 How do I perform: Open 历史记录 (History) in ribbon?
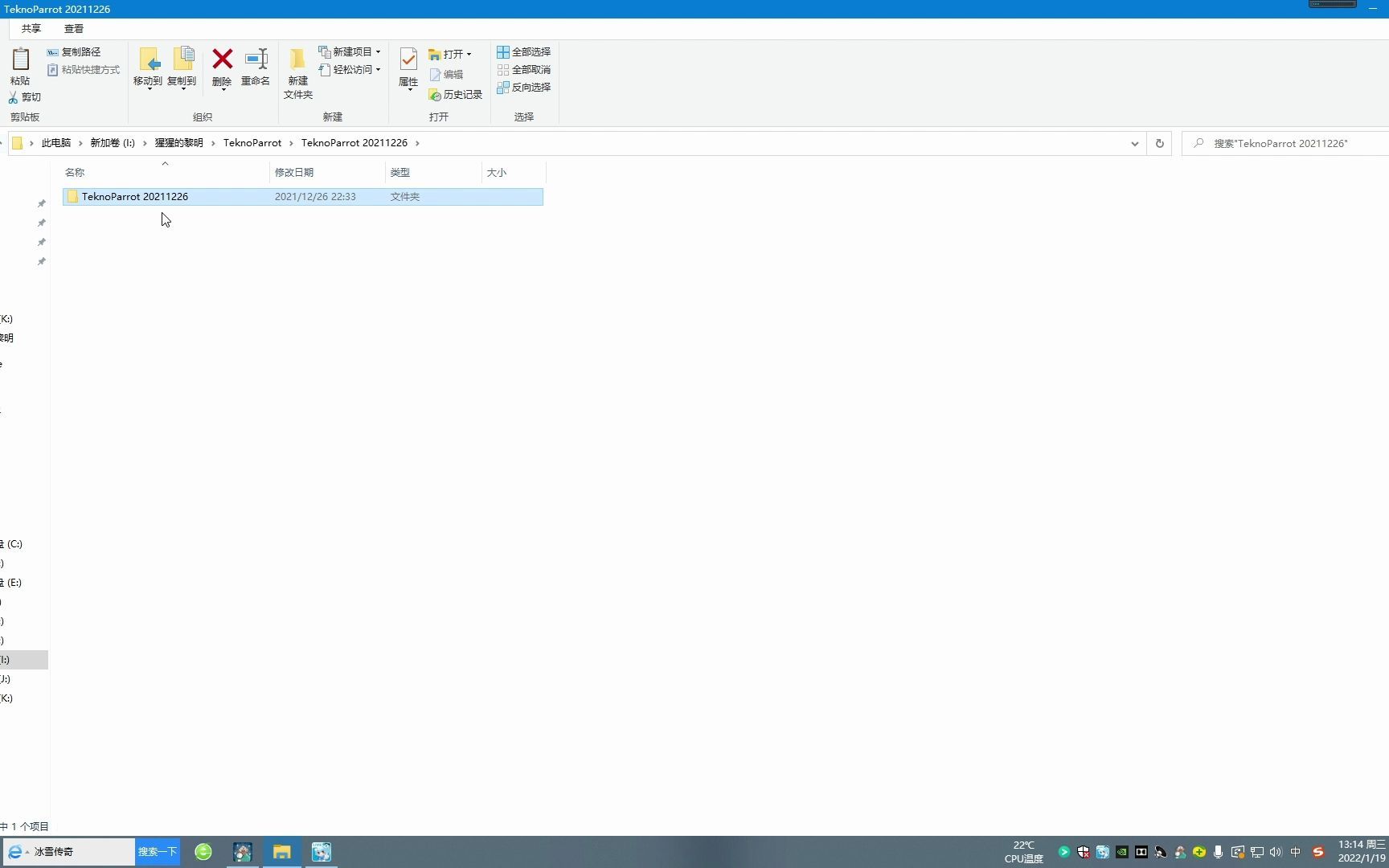(x=456, y=95)
